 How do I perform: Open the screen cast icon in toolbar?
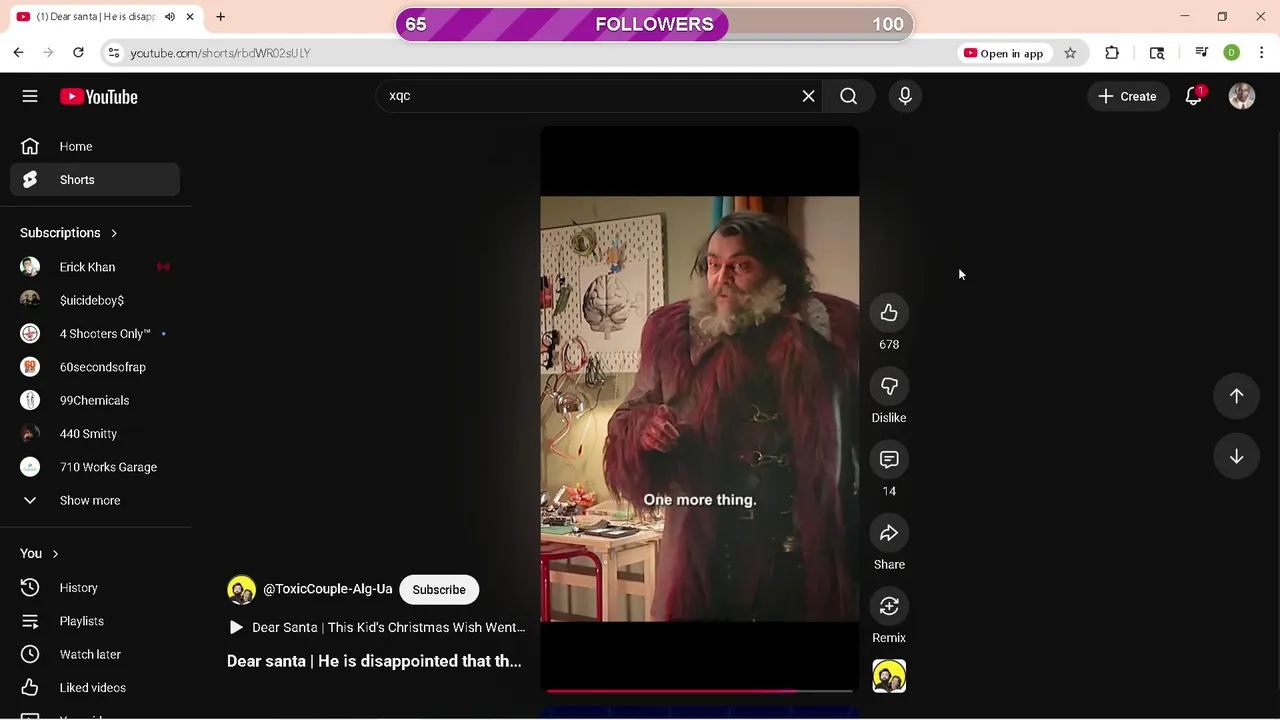[x=1157, y=53]
